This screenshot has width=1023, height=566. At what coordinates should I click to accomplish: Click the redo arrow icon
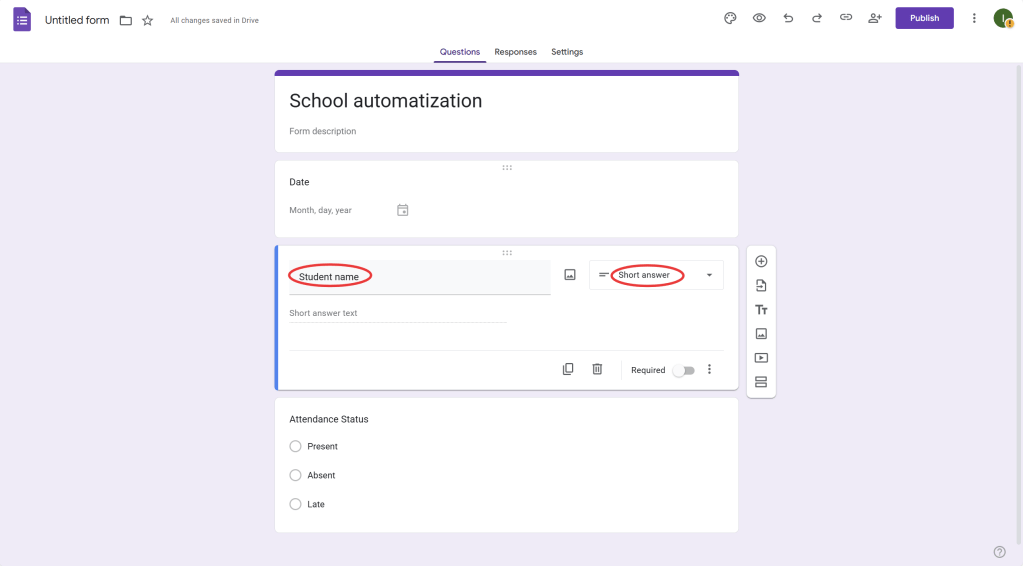pos(817,18)
